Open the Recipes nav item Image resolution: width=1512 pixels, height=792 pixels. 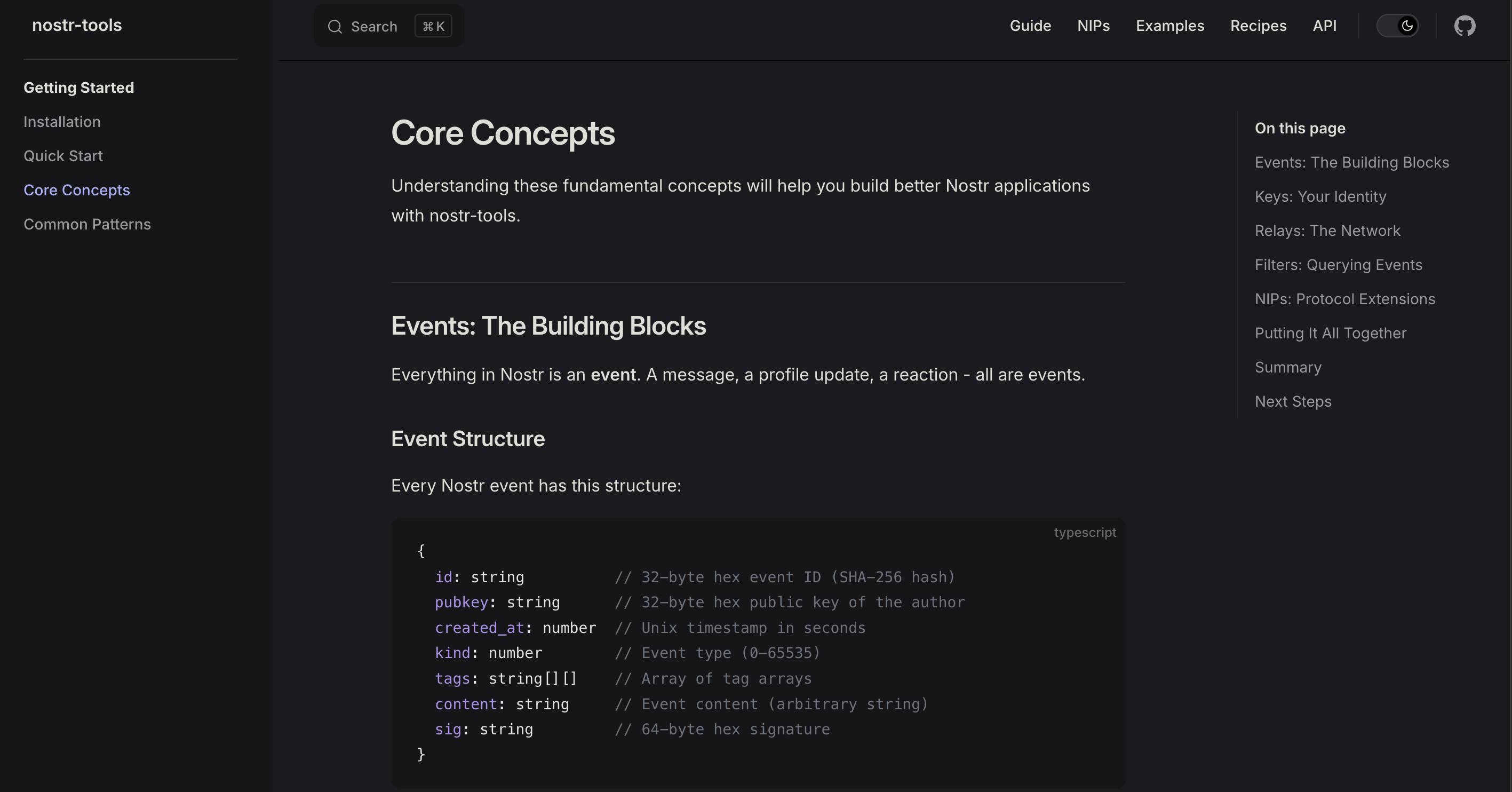tap(1258, 26)
